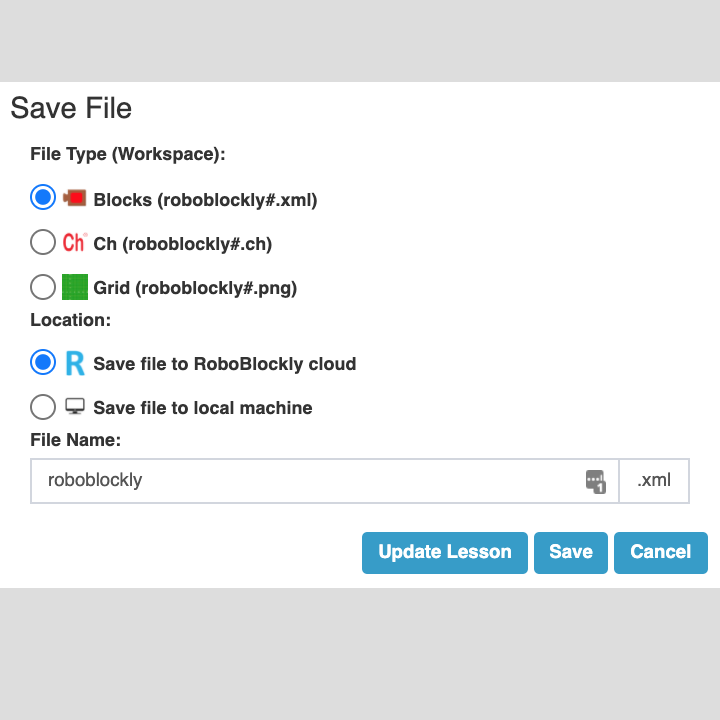Click the 'Grid (roboblockly#.png)' label
The height and width of the screenshot is (720, 720).
pos(195,288)
